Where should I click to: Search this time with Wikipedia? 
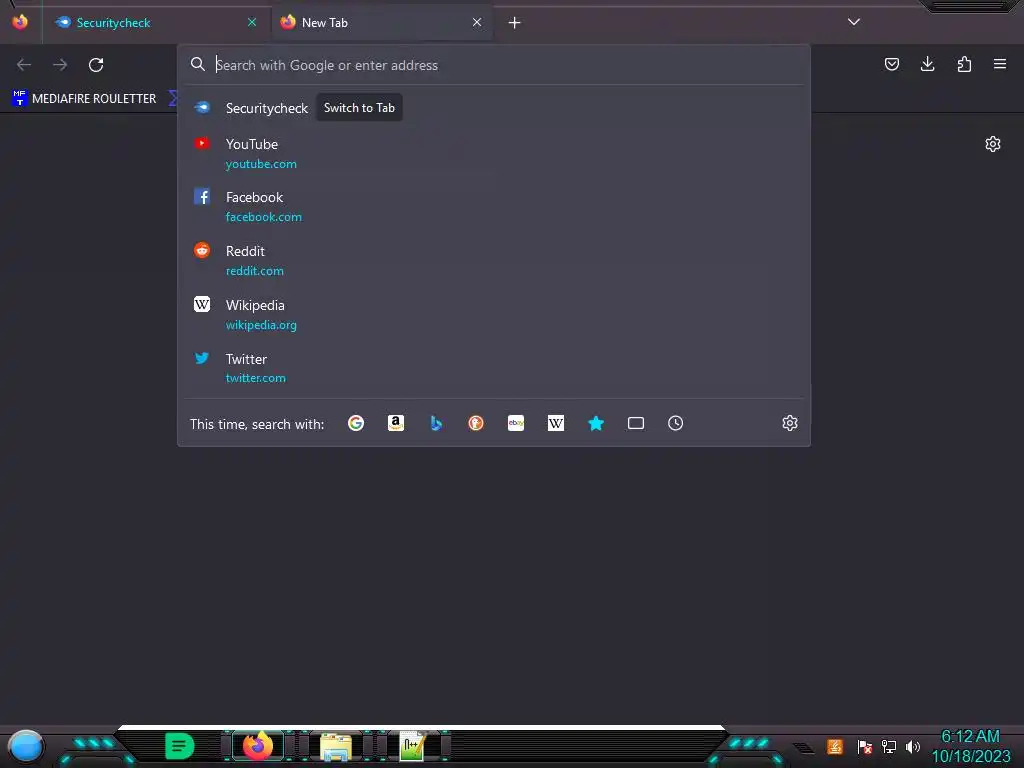(556, 423)
